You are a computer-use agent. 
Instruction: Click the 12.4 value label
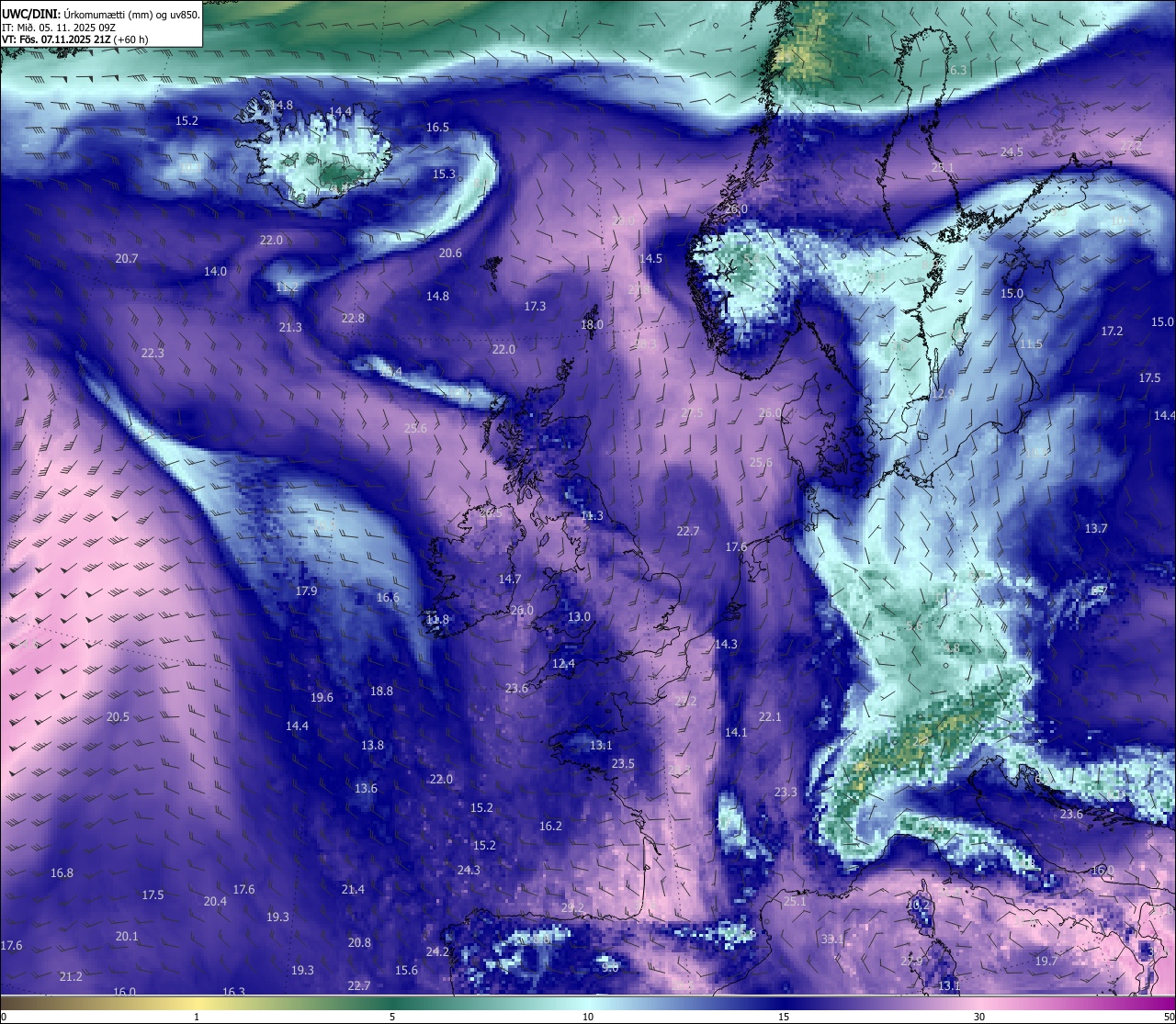(563, 664)
